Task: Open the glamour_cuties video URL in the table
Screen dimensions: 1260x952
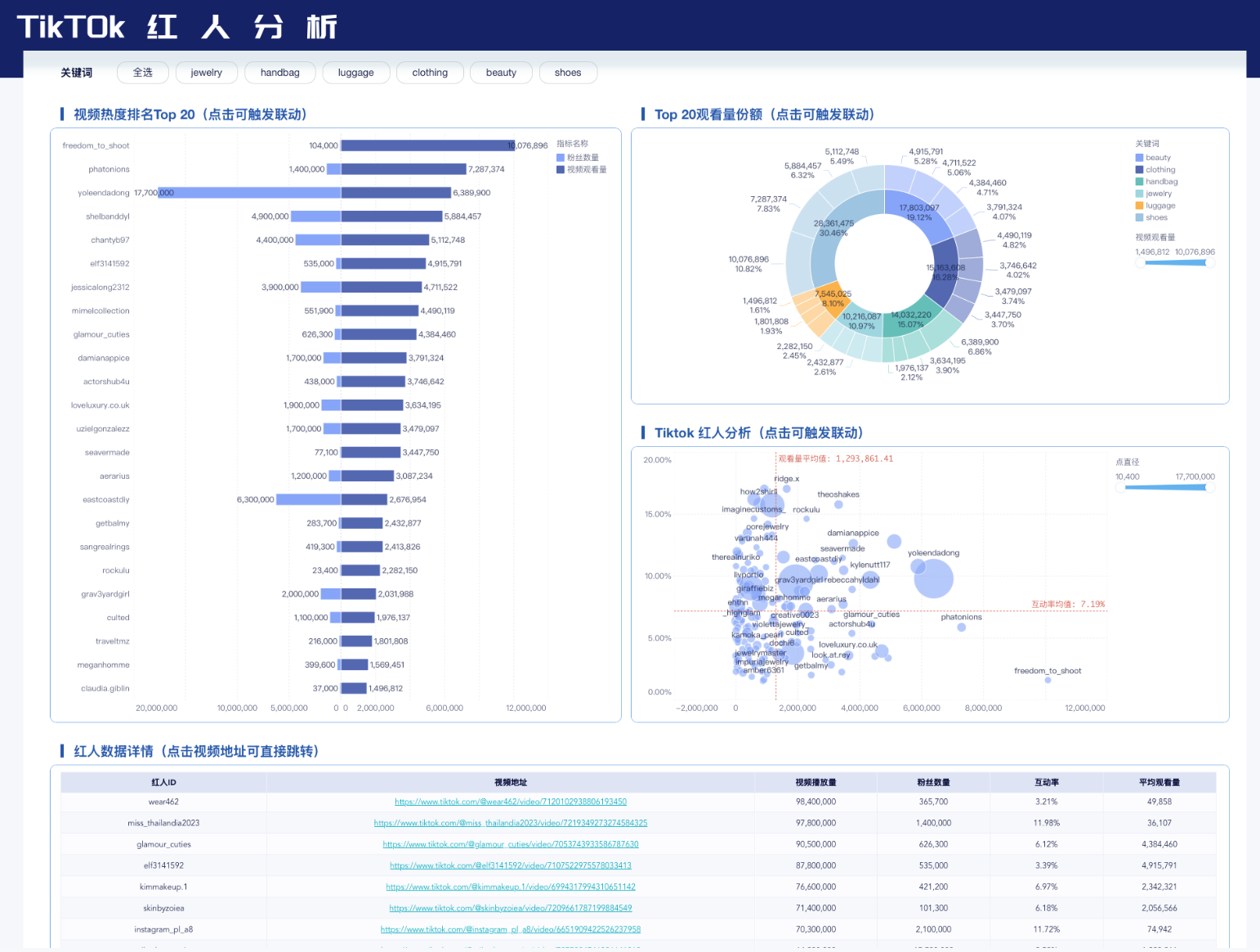Action: [510, 844]
